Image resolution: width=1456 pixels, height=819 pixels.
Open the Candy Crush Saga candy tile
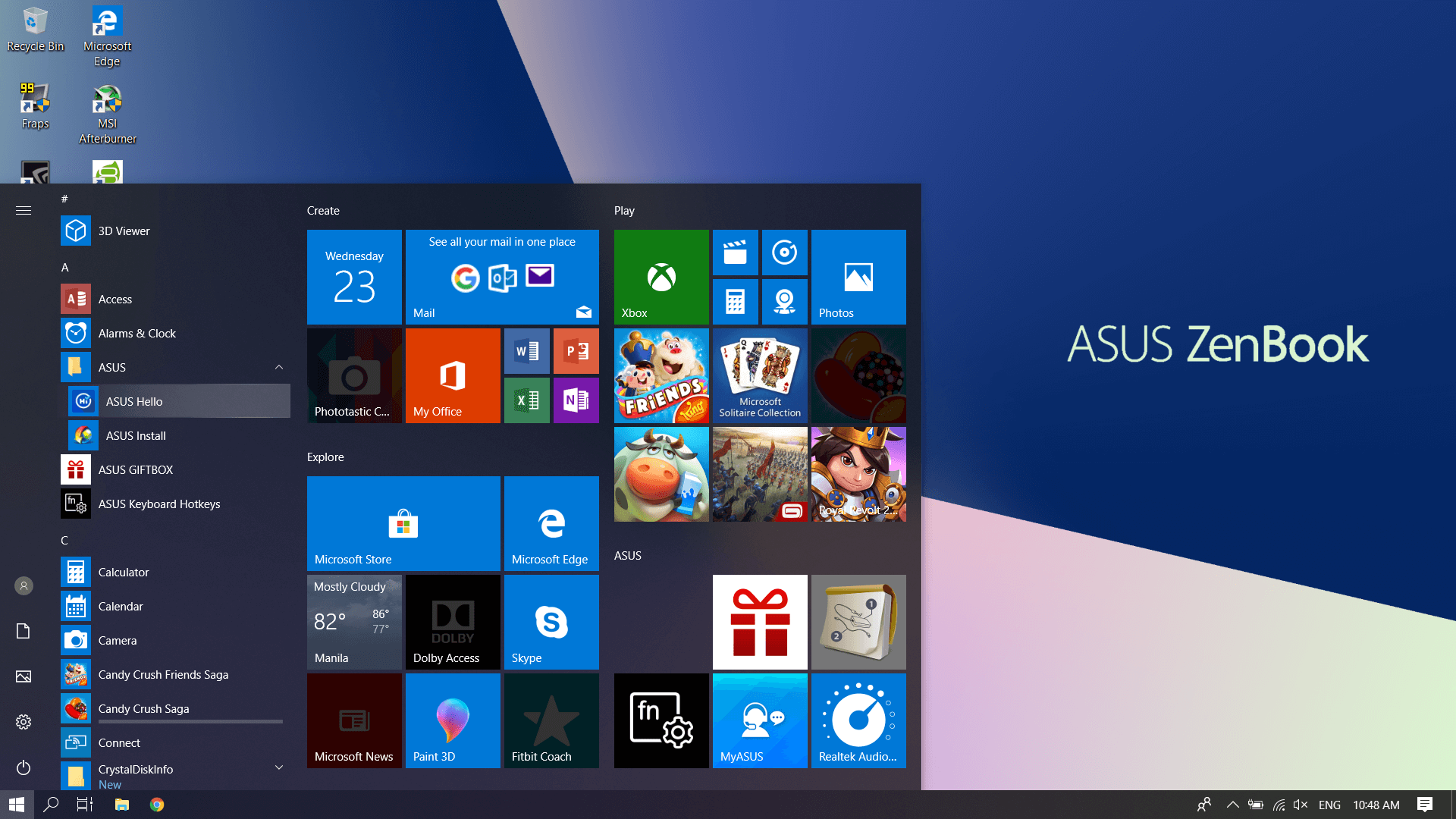tap(858, 375)
